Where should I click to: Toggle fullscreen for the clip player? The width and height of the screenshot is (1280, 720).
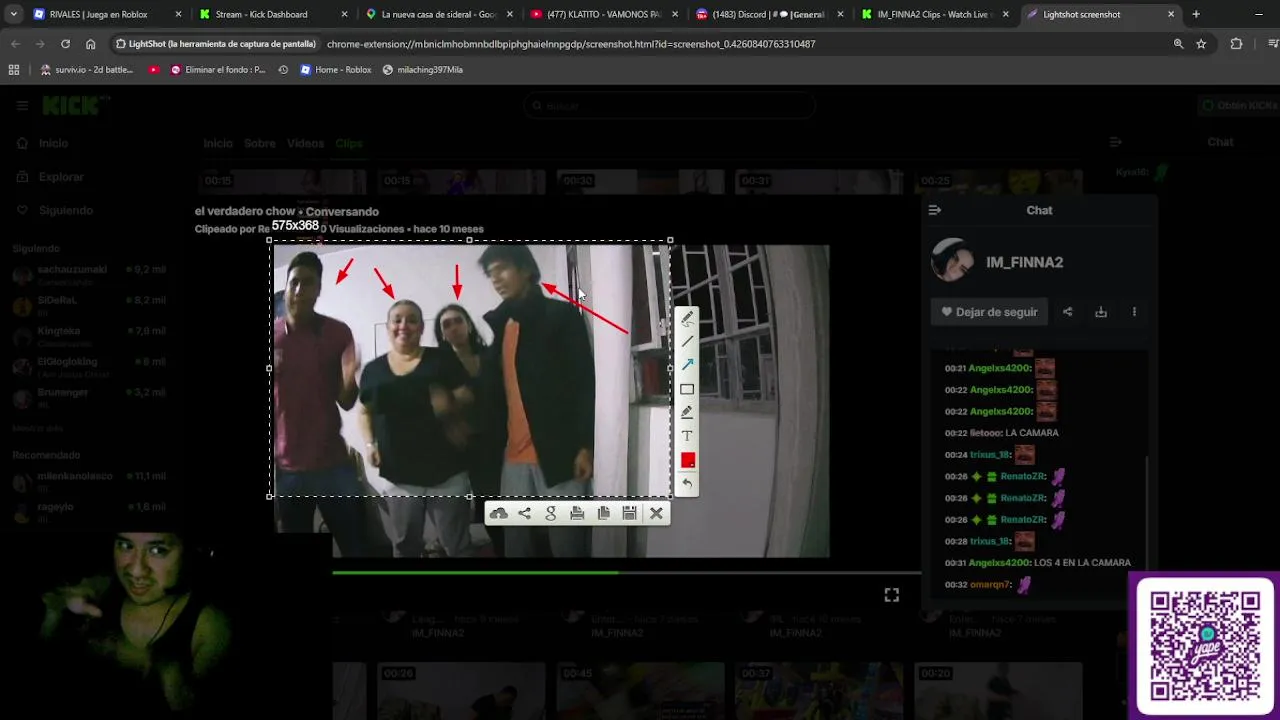[x=891, y=595]
